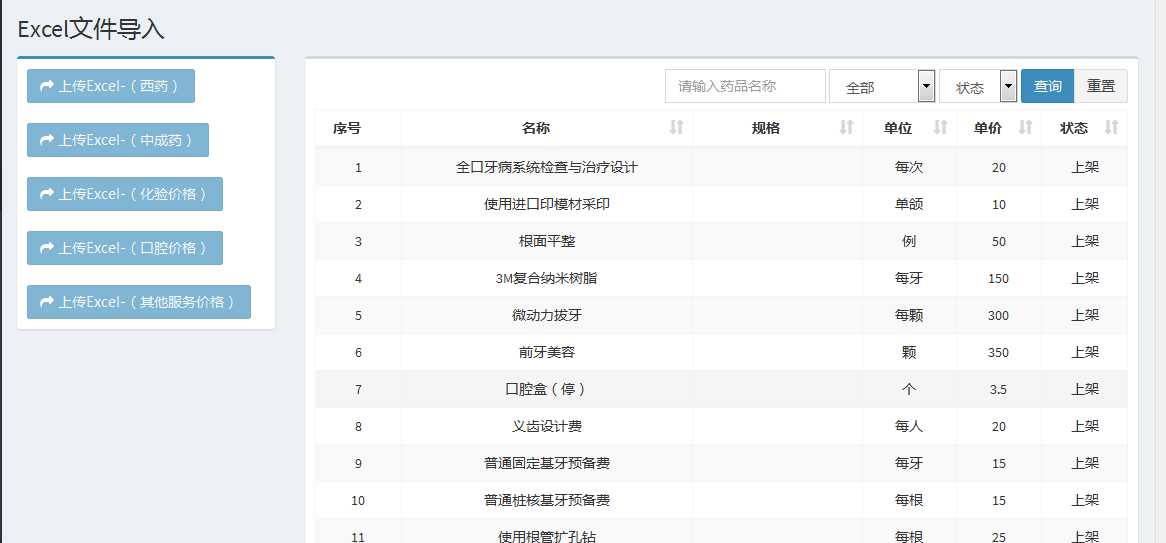This screenshot has width=1166, height=543.
Task: Click 上架 status in row 5
Action: [x=1085, y=315]
